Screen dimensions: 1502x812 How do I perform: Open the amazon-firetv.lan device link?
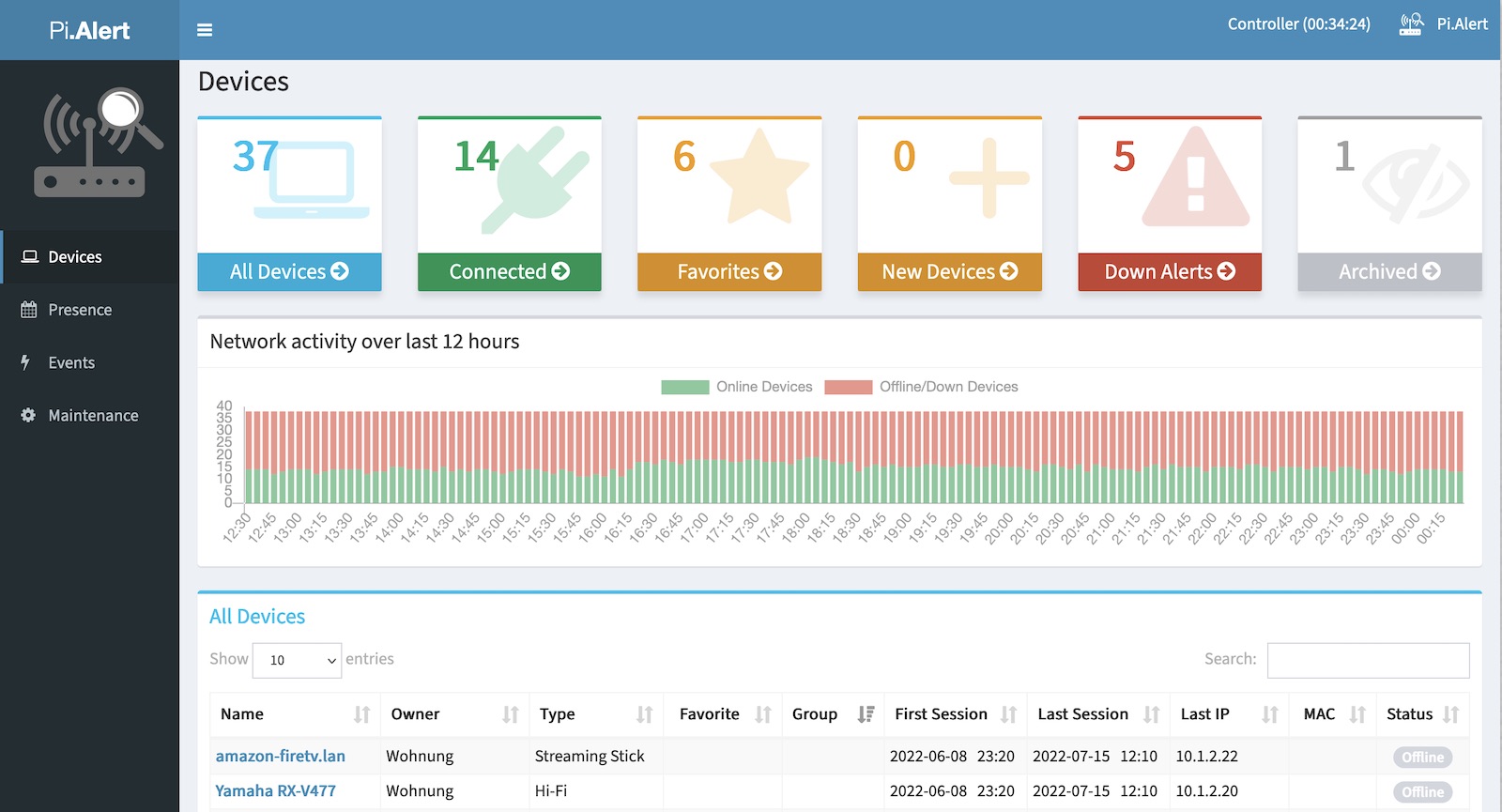coord(281,757)
